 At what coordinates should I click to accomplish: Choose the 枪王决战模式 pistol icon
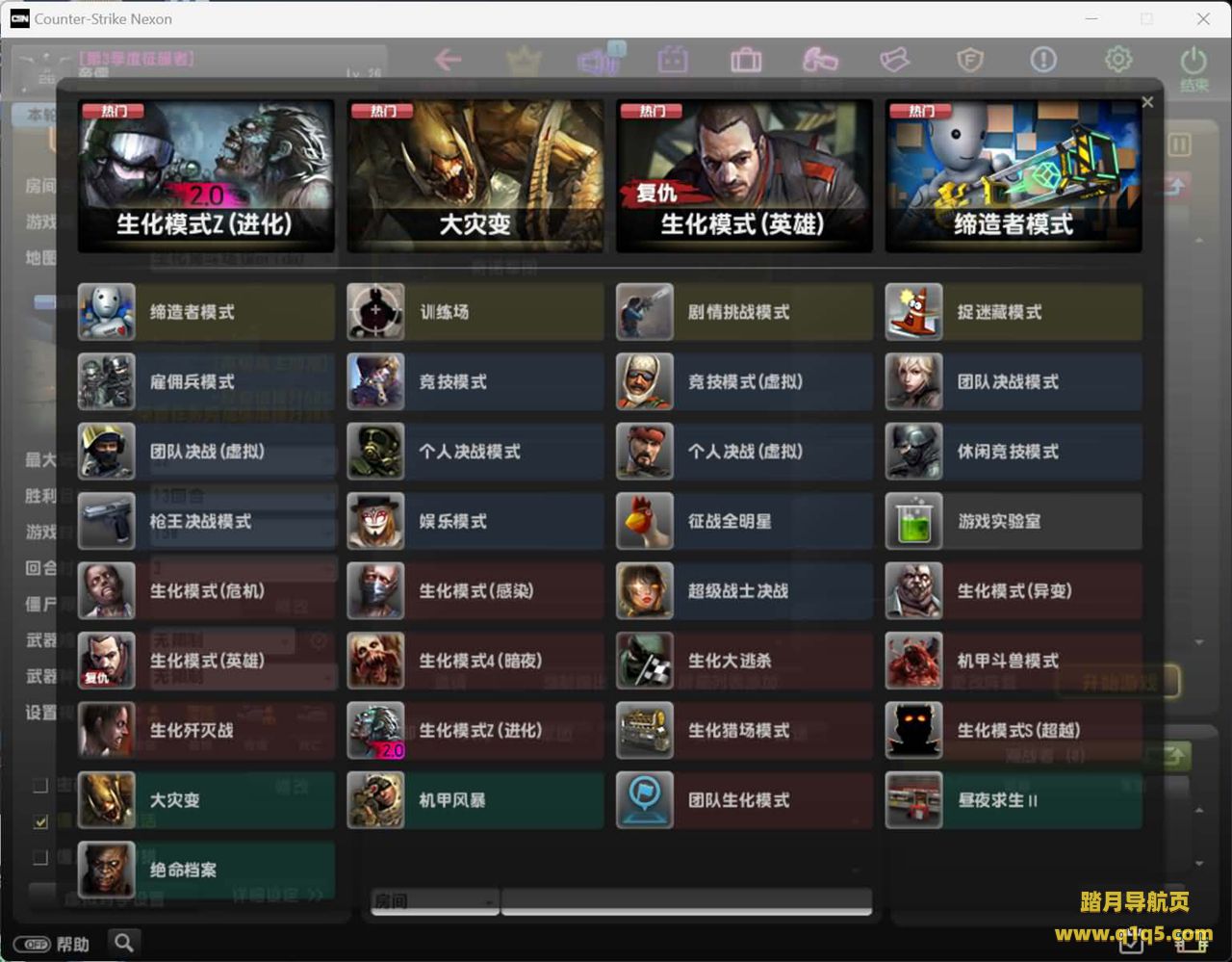(x=106, y=521)
